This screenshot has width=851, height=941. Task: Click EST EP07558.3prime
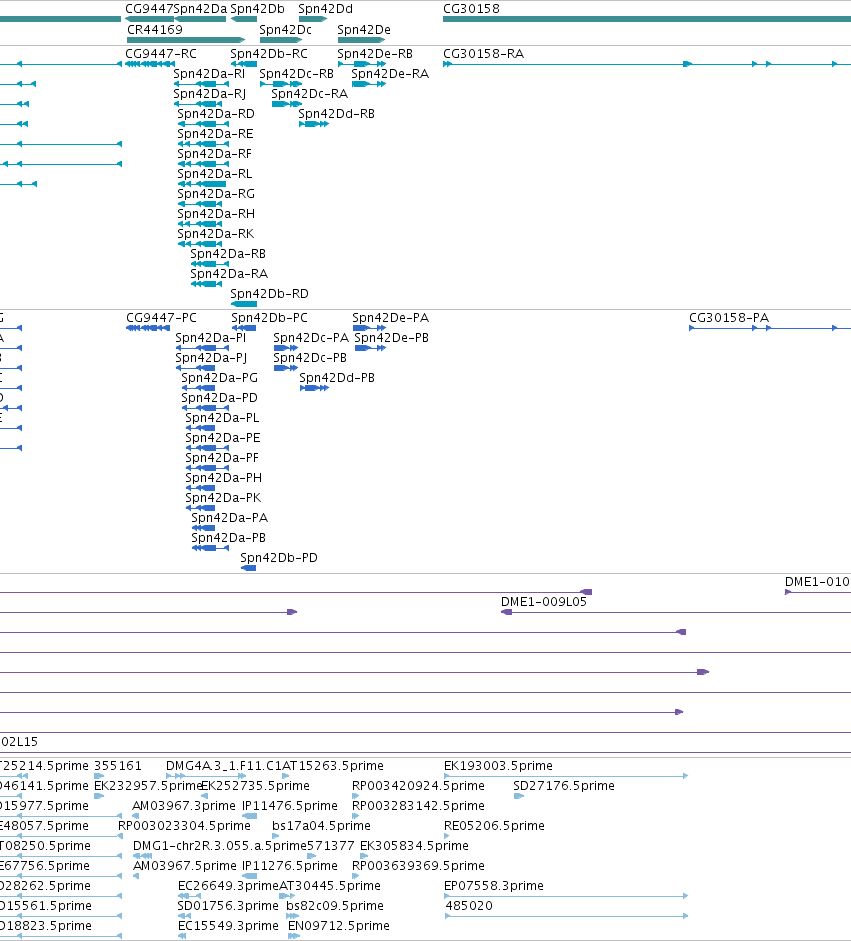point(494,886)
